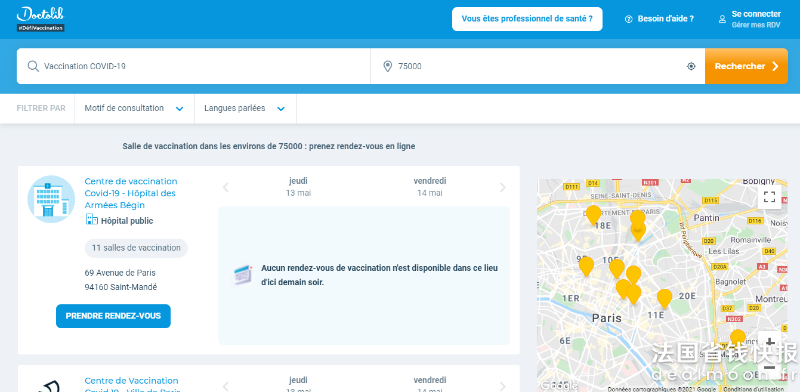The image size is (800, 392).
Task: Click the user profile icon
Action: (x=722, y=19)
